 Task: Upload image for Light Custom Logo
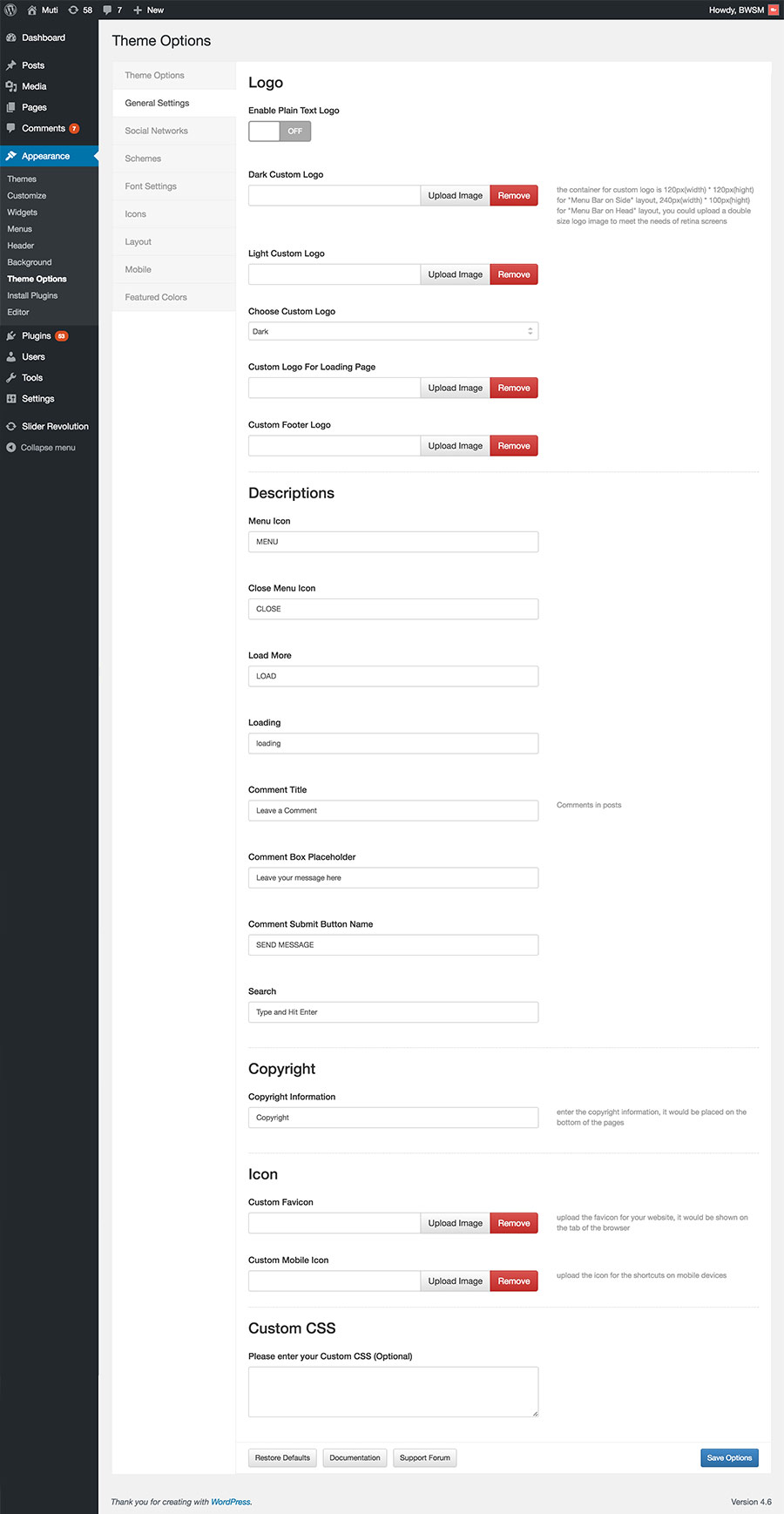coord(455,274)
